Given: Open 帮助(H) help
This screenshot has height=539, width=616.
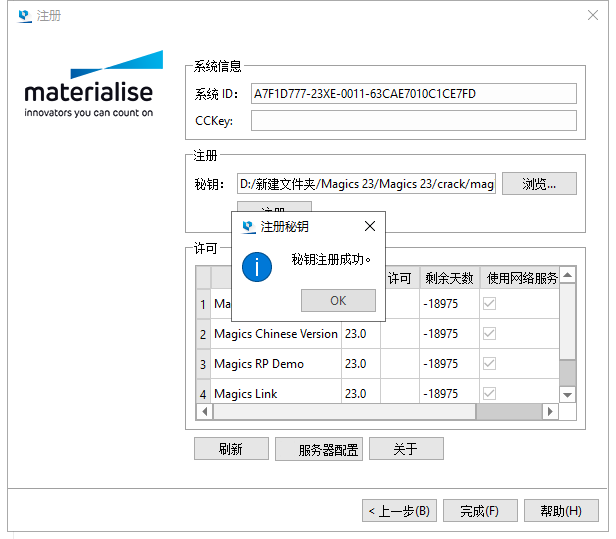Looking at the screenshot, I should click(x=561, y=511).
